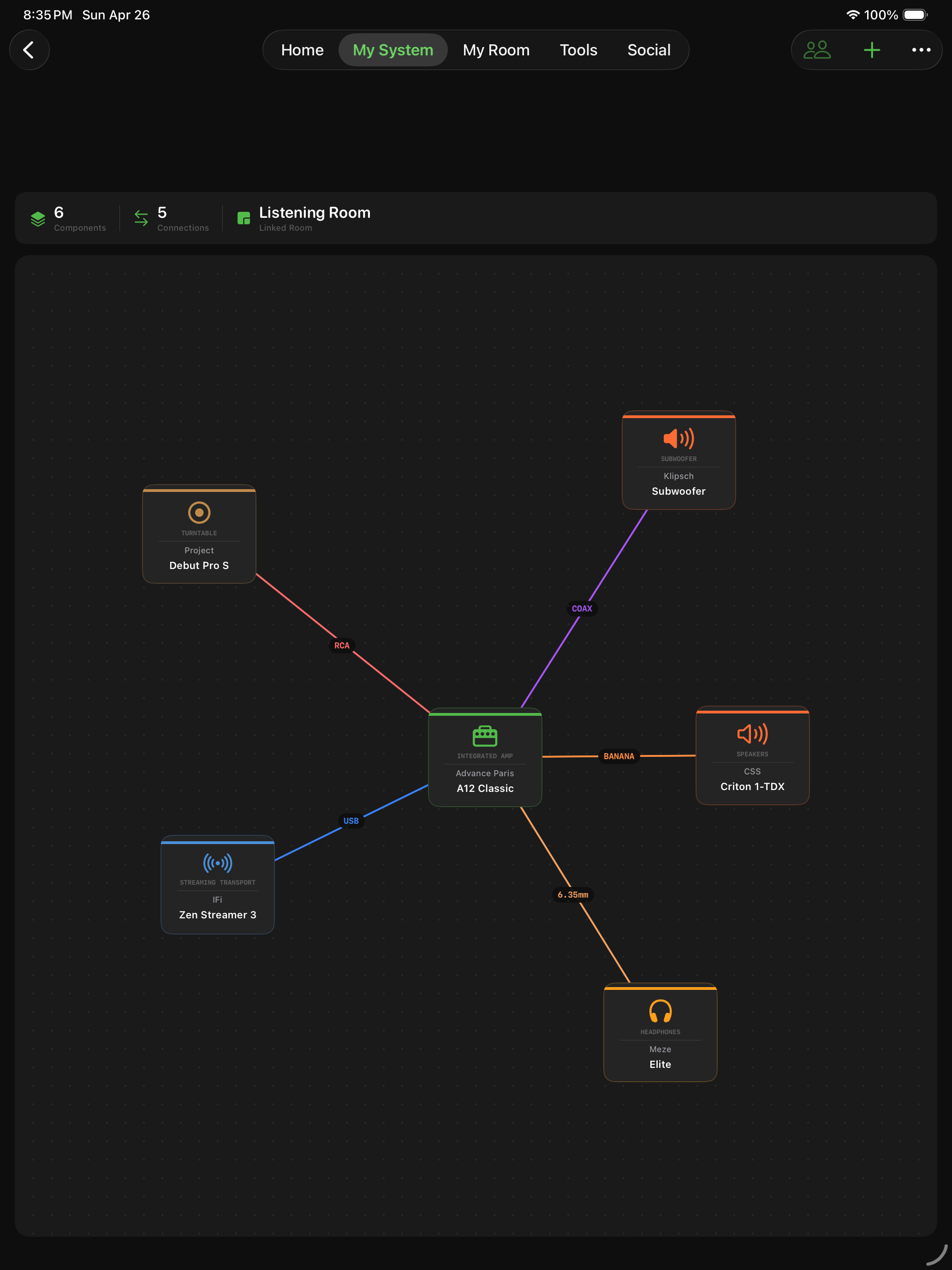Select the streaming transport icon on Zen Streamer 3
Image resolution: width=952 pixels, height=1270 pixels.
pyautogui.click(x=217, y=863)
